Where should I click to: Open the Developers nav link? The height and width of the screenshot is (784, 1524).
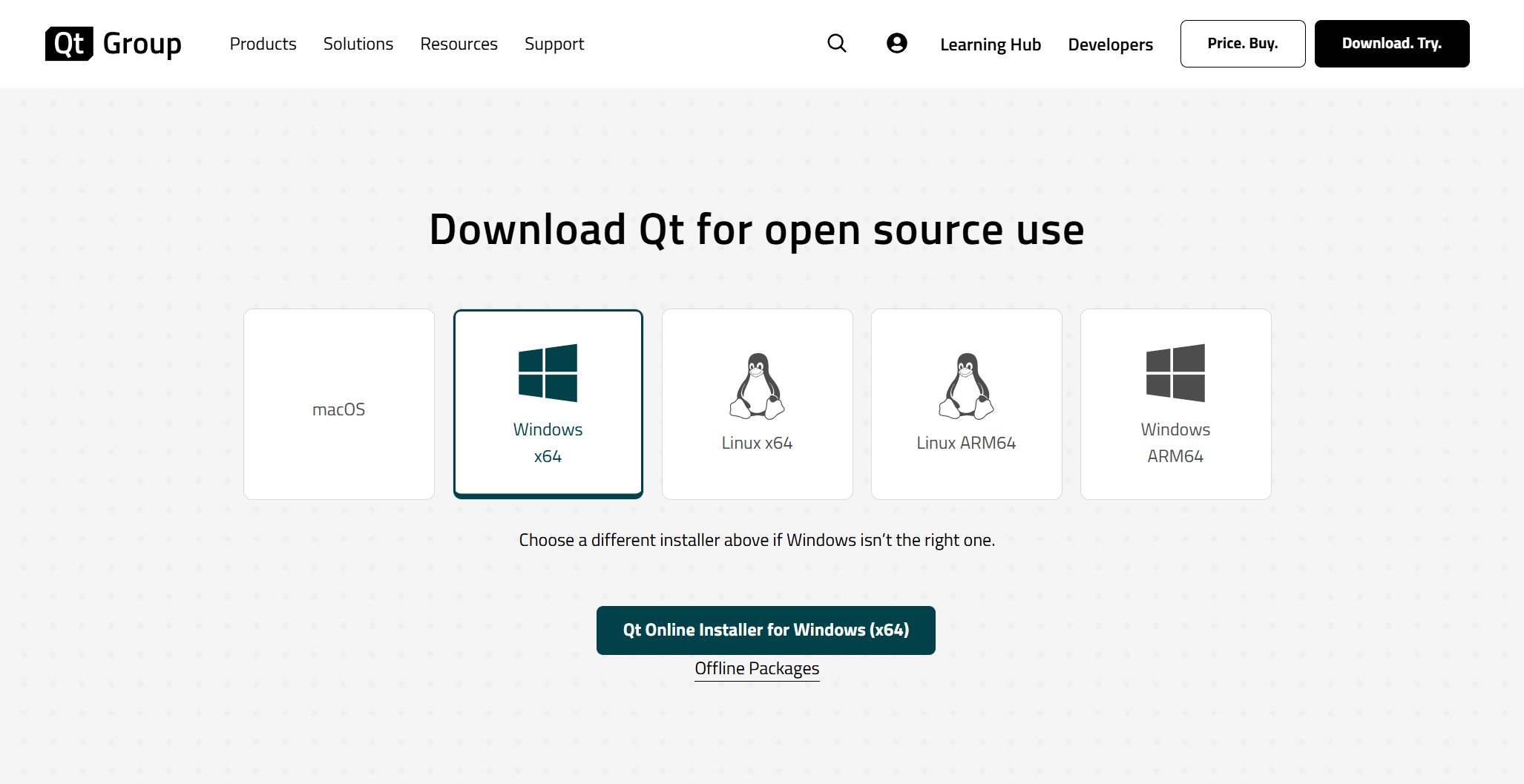pos(1110,45)
